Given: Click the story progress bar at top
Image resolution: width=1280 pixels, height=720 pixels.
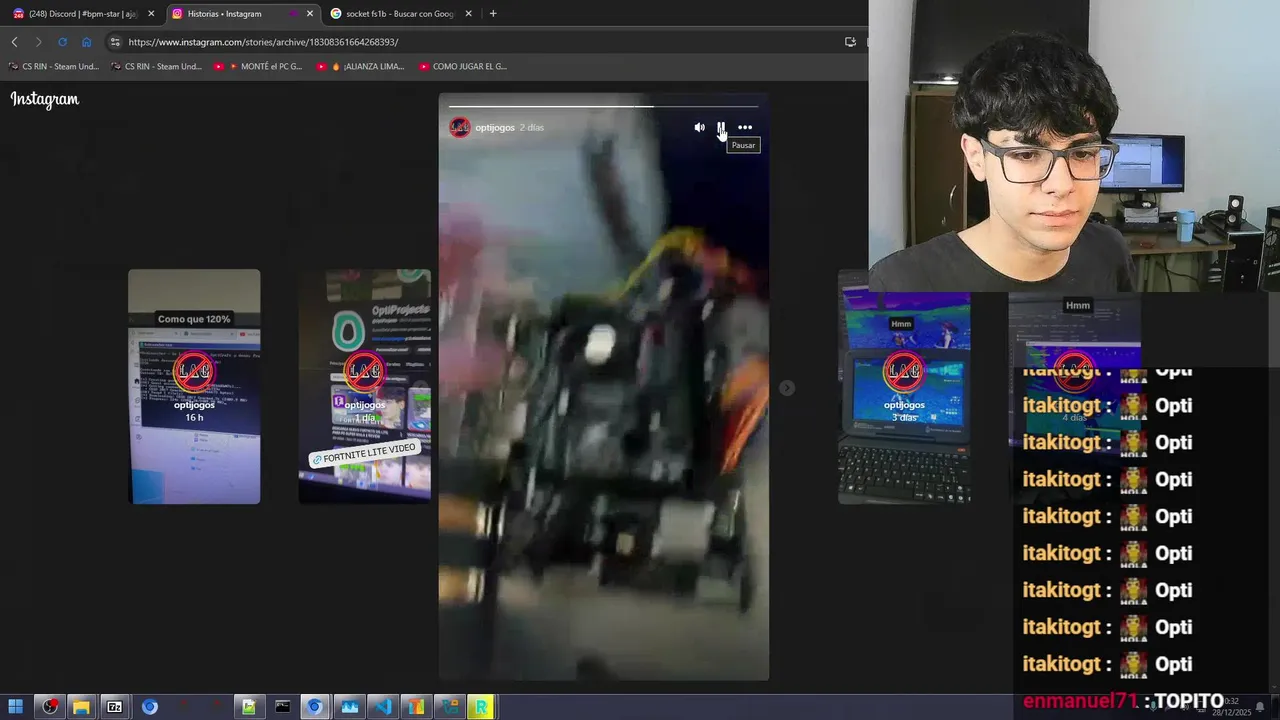Looking at the screenshot, I should click(604, 105).
